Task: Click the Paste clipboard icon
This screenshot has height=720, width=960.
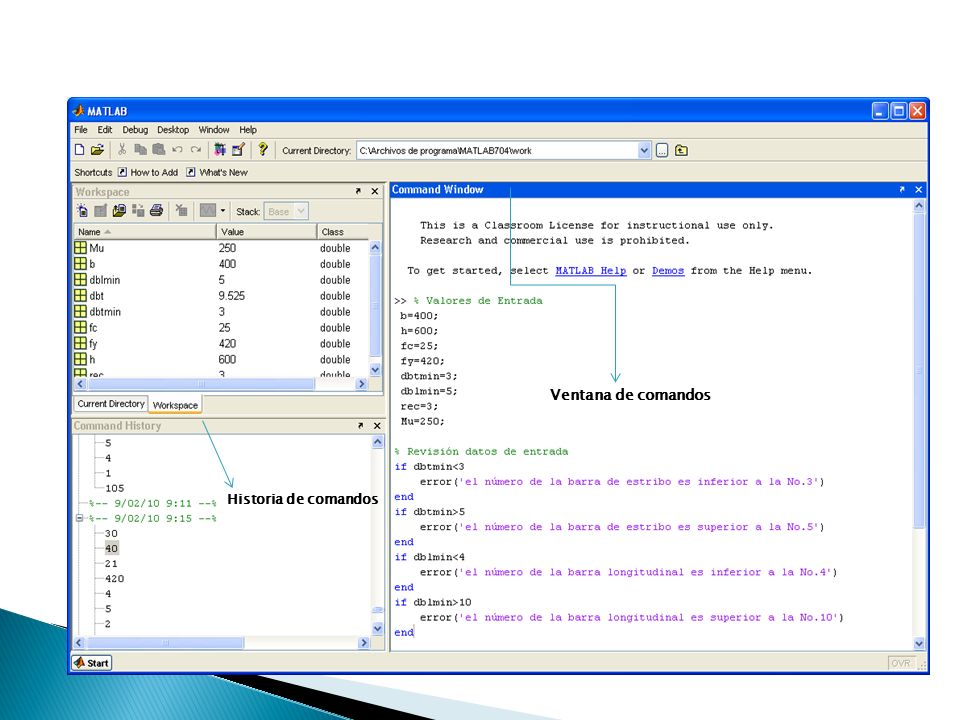Action: [159, 150]
